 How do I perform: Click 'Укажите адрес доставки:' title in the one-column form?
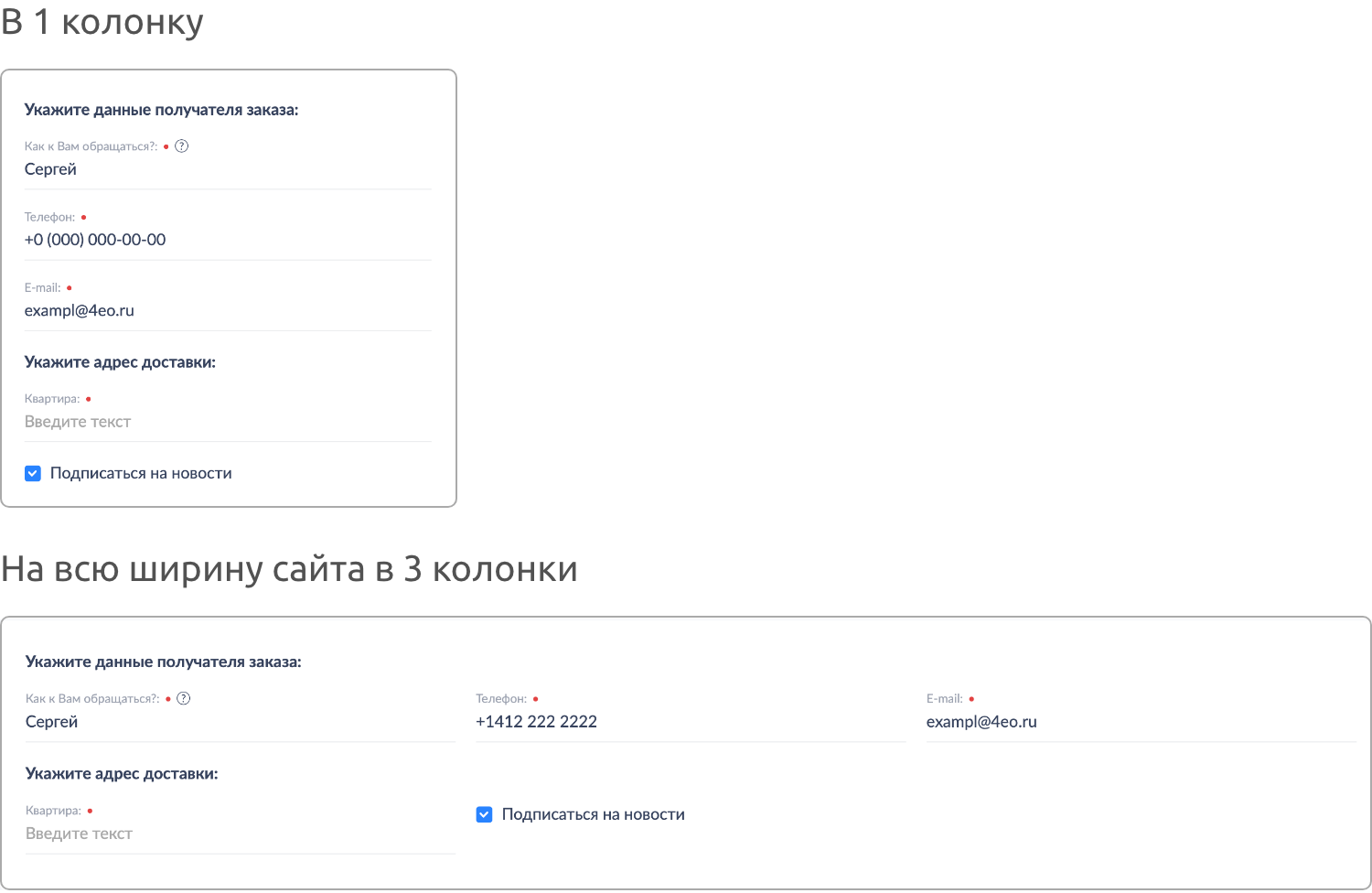point(120,362)
